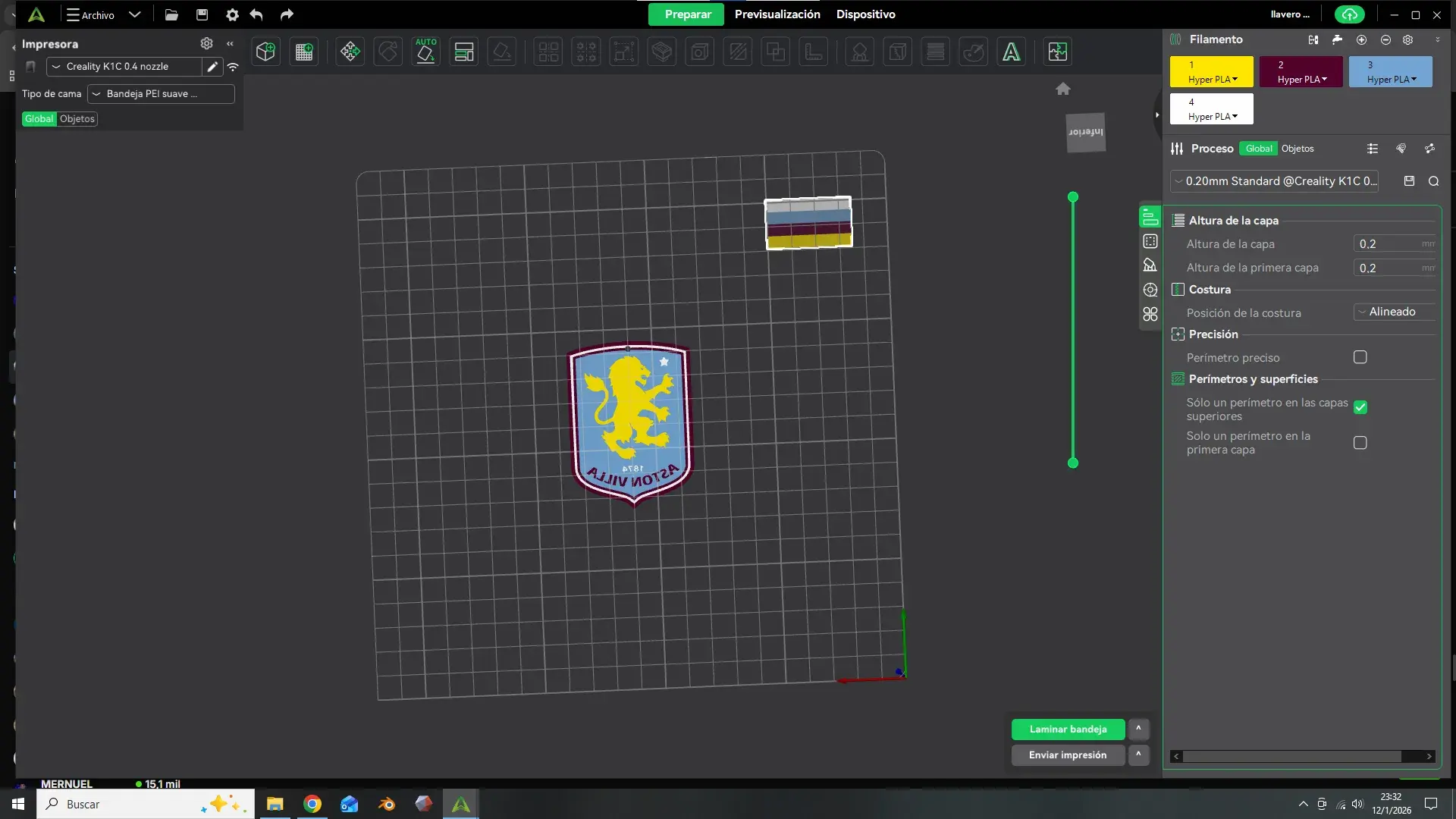Click the Split to parts icon

[x=586, y=52]
